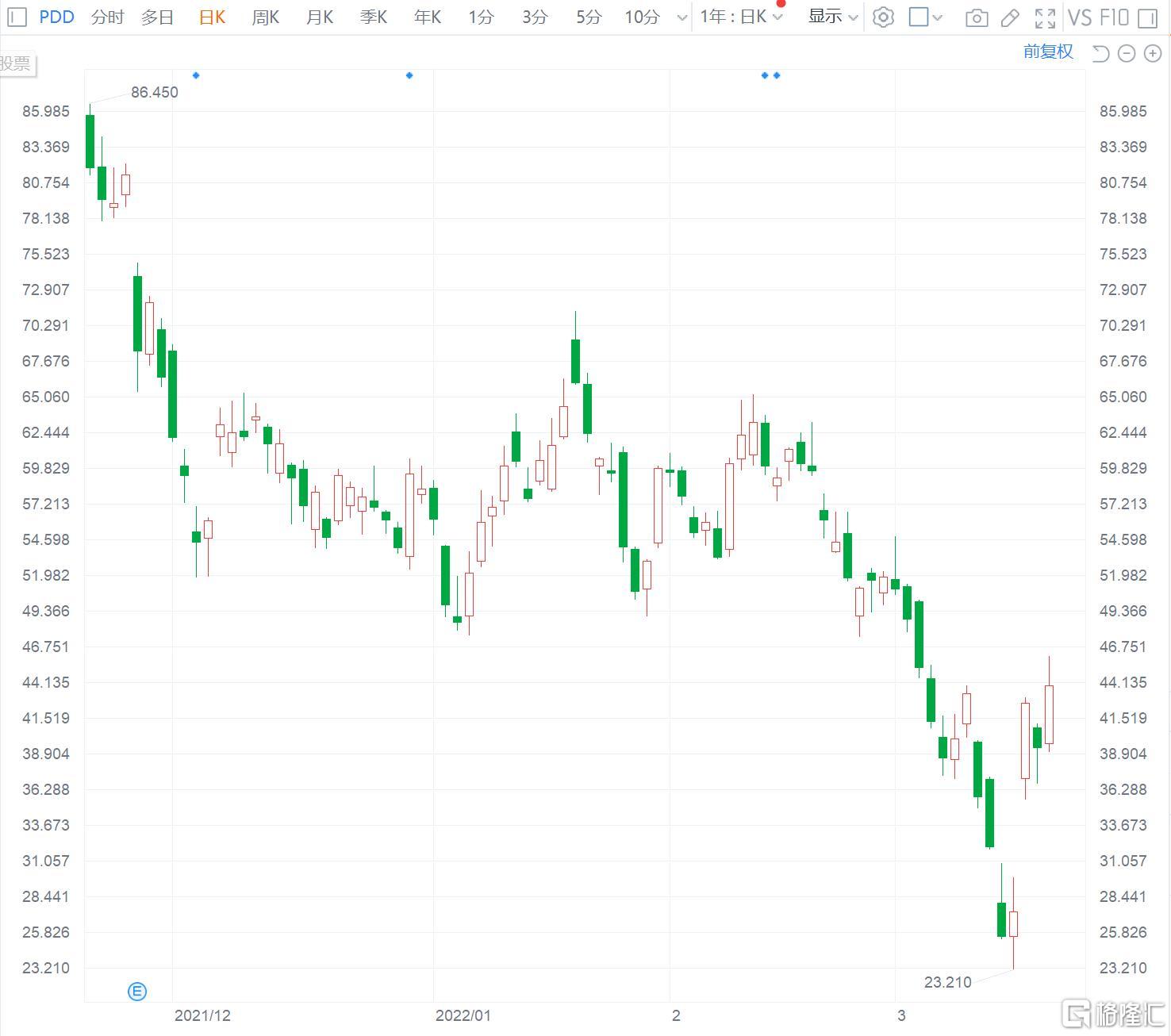Click the first blue diamond event marker
1171x1036 pixels.
coord(196,75)
